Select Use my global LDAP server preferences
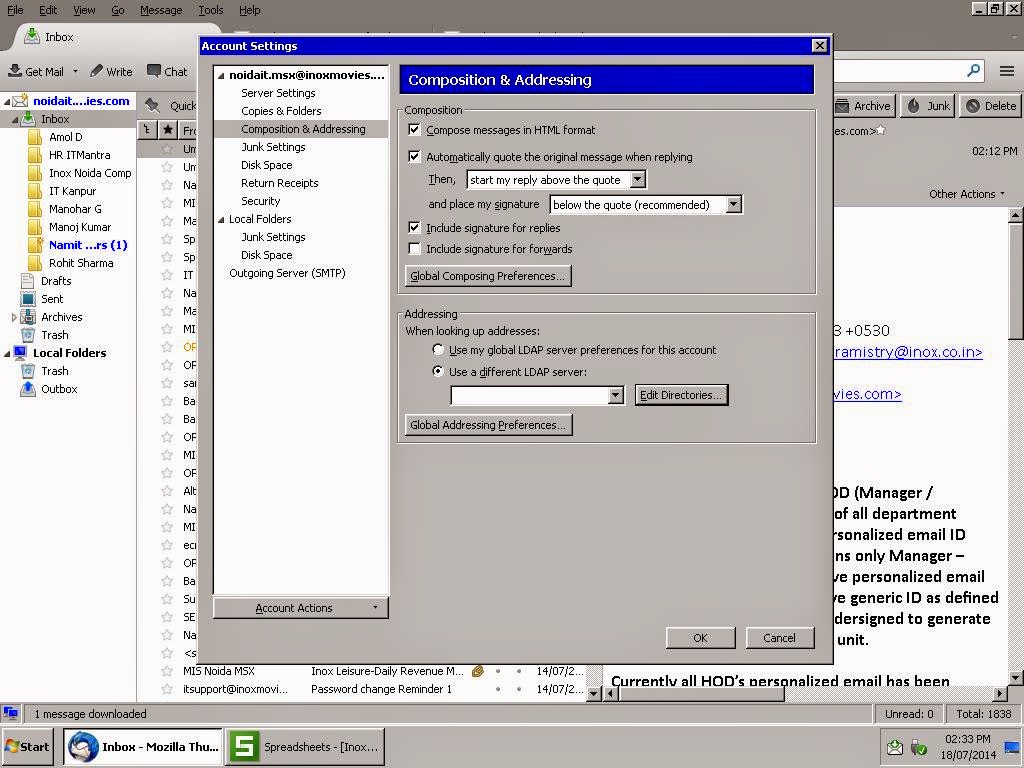This screenshot has height=768, width=1024. tap(438, 350)
